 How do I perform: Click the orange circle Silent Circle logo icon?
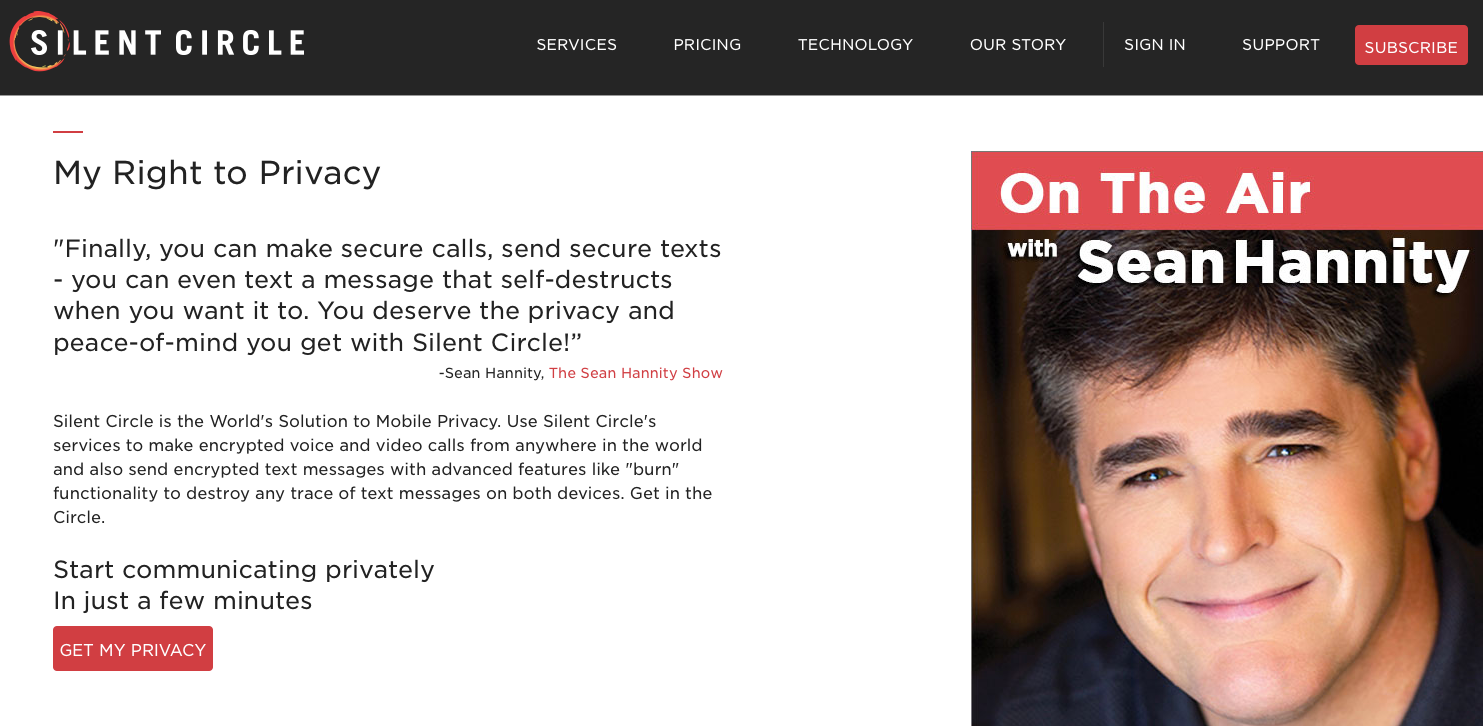click(38, 41)
